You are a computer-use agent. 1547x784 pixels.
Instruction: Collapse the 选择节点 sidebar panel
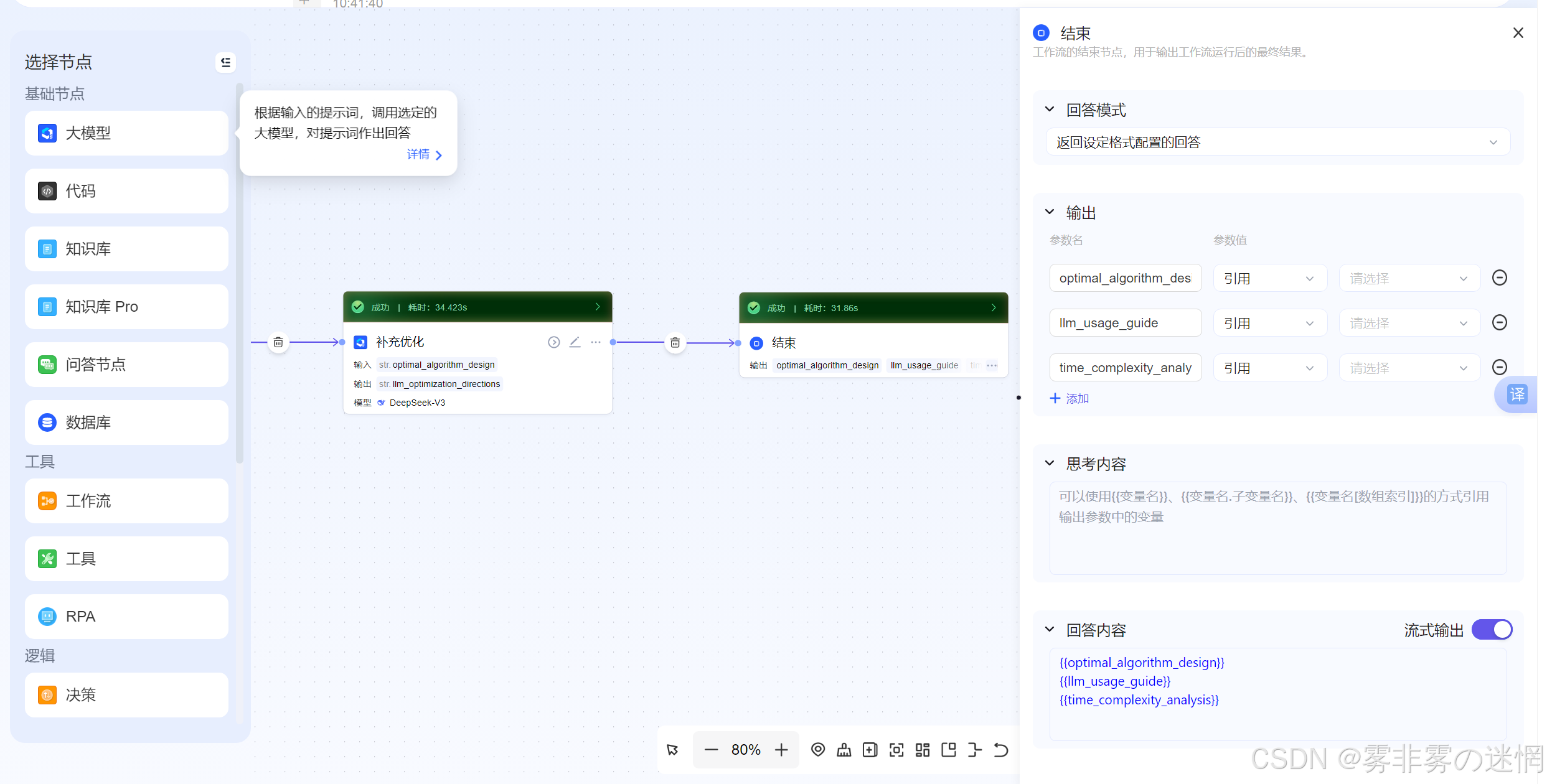[225, 62]
